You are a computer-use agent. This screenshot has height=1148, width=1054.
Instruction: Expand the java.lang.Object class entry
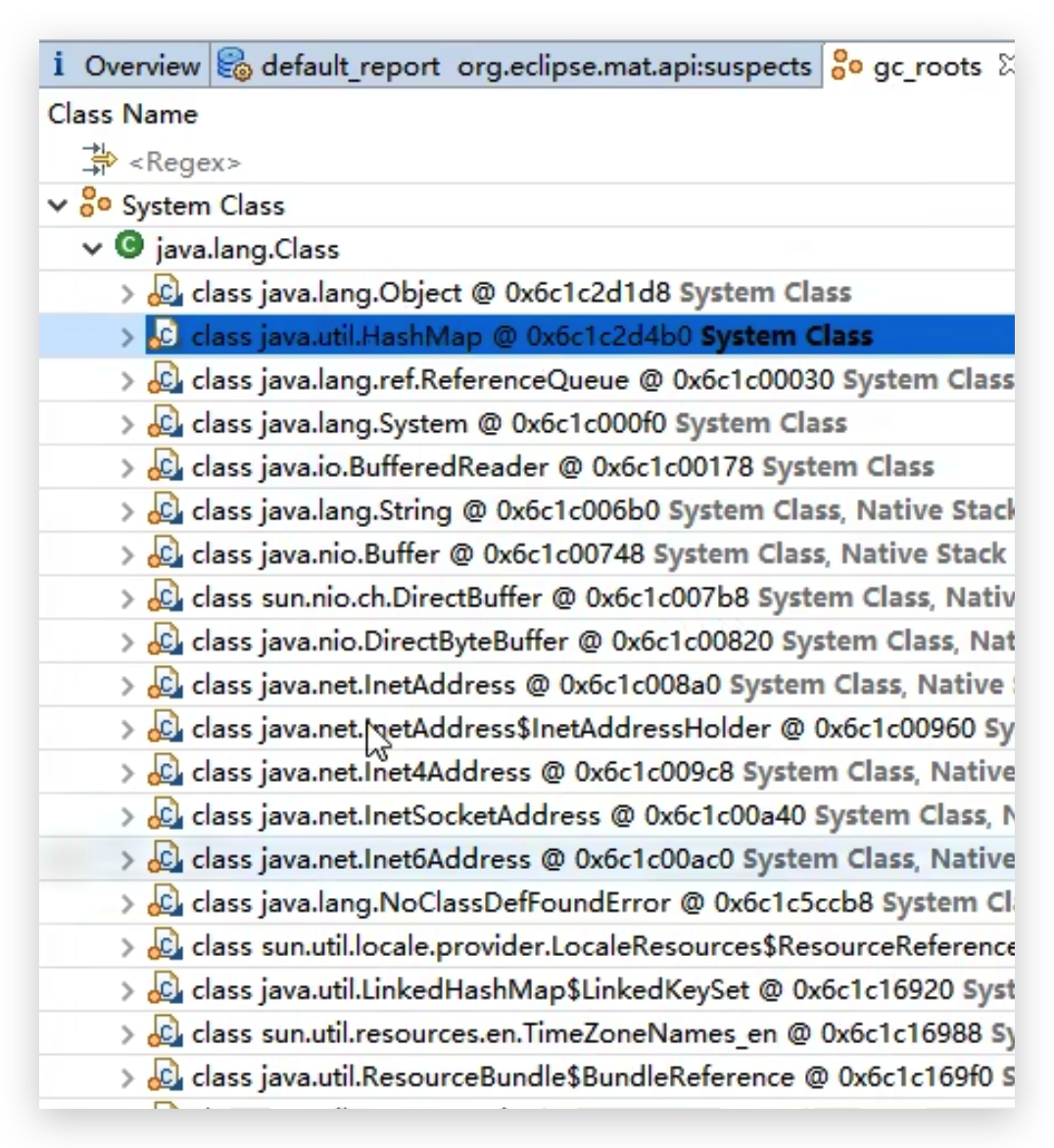tap(127, 292)
